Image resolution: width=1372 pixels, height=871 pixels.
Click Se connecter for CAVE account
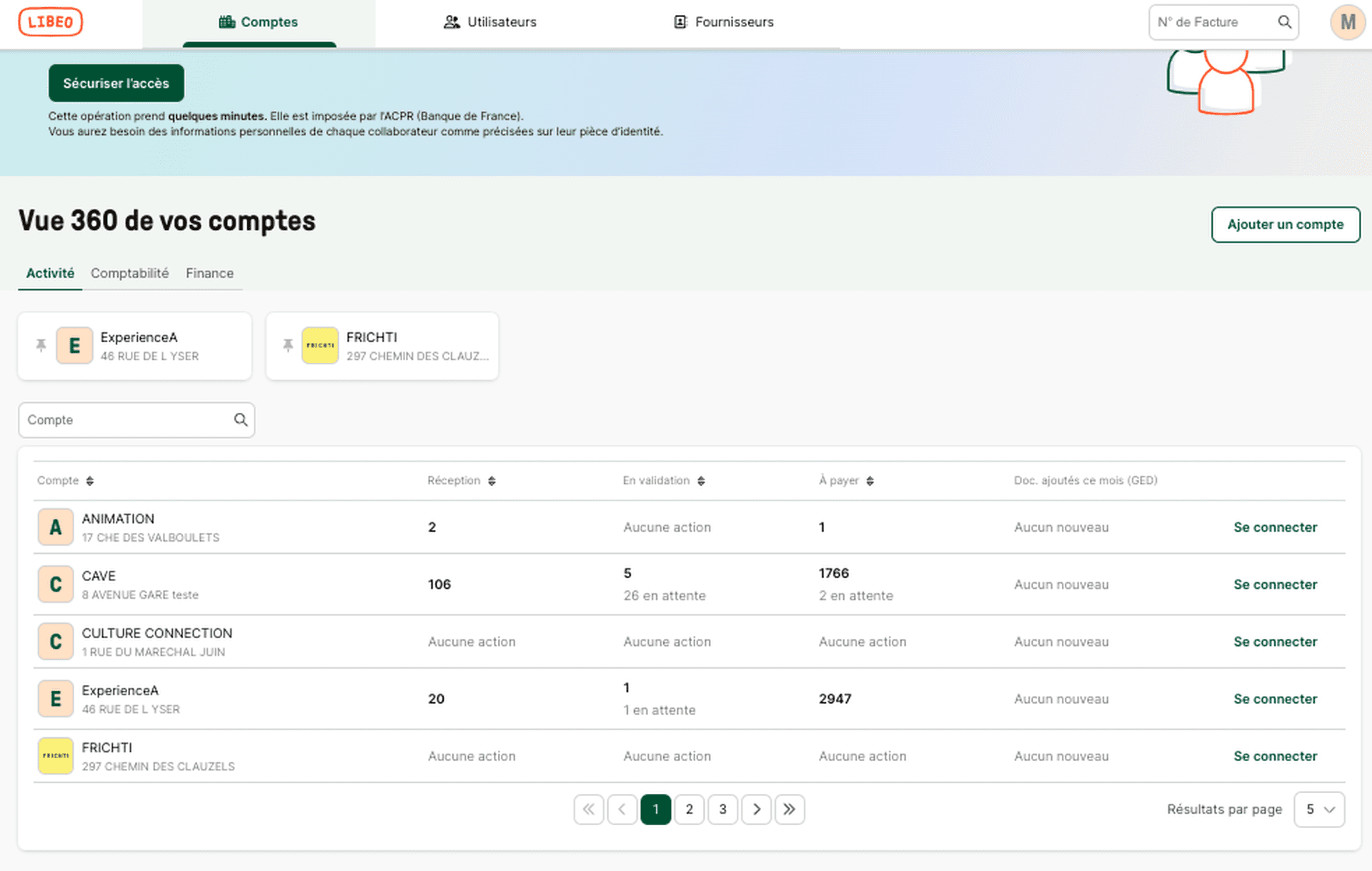coord(1275,584)
